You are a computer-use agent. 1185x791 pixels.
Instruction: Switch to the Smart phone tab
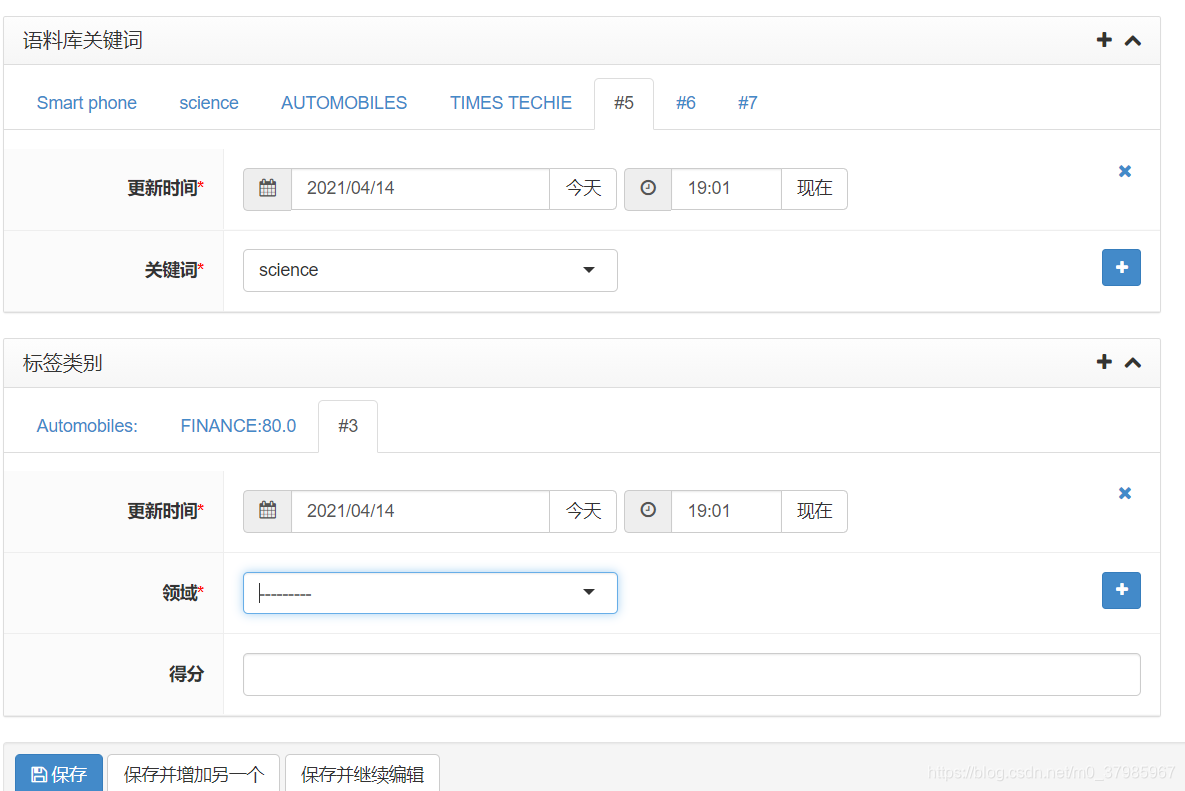87,104
